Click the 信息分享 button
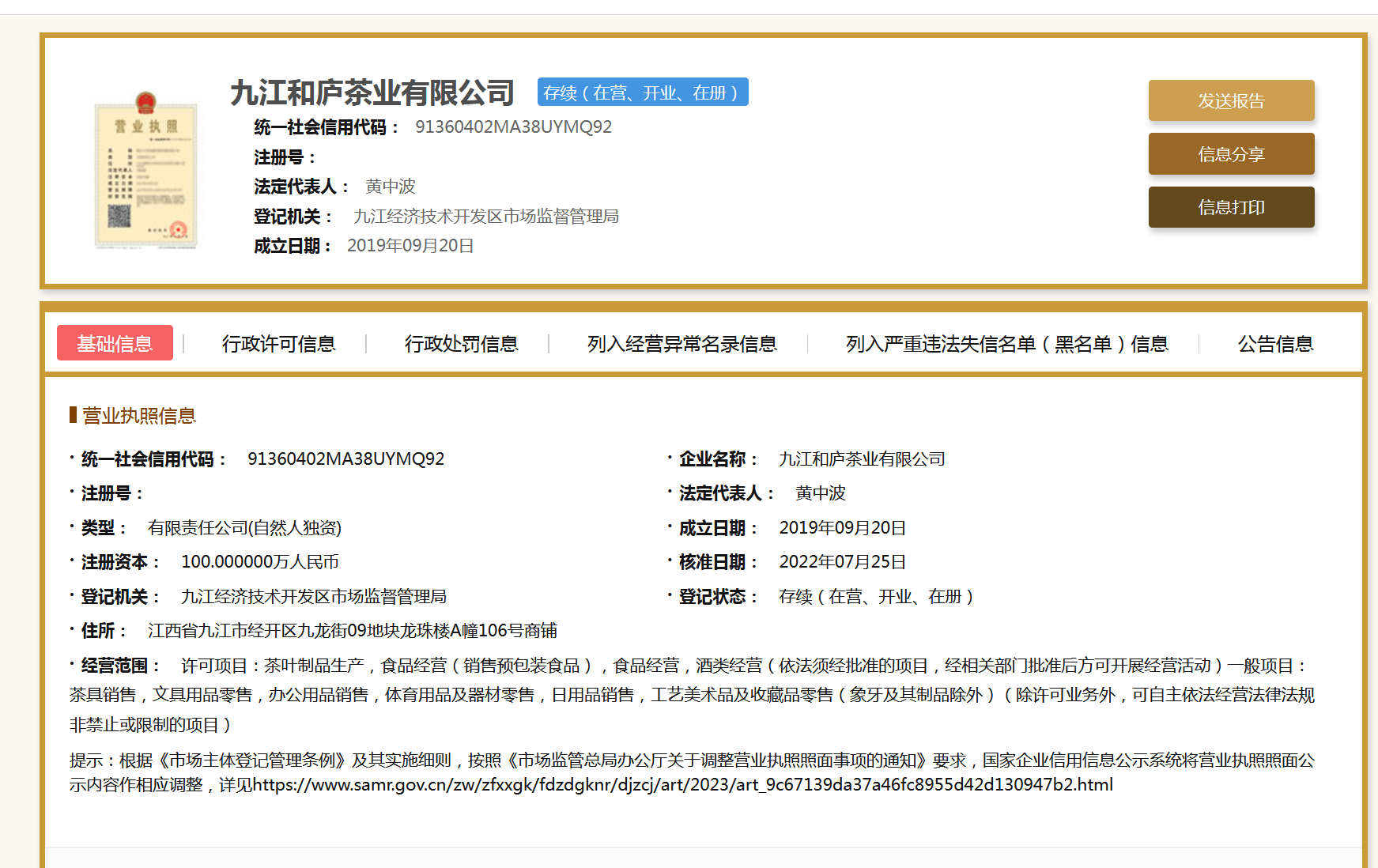This screenshot has height=868, width=1378. pyautogui.click(x=1231, y=154)
